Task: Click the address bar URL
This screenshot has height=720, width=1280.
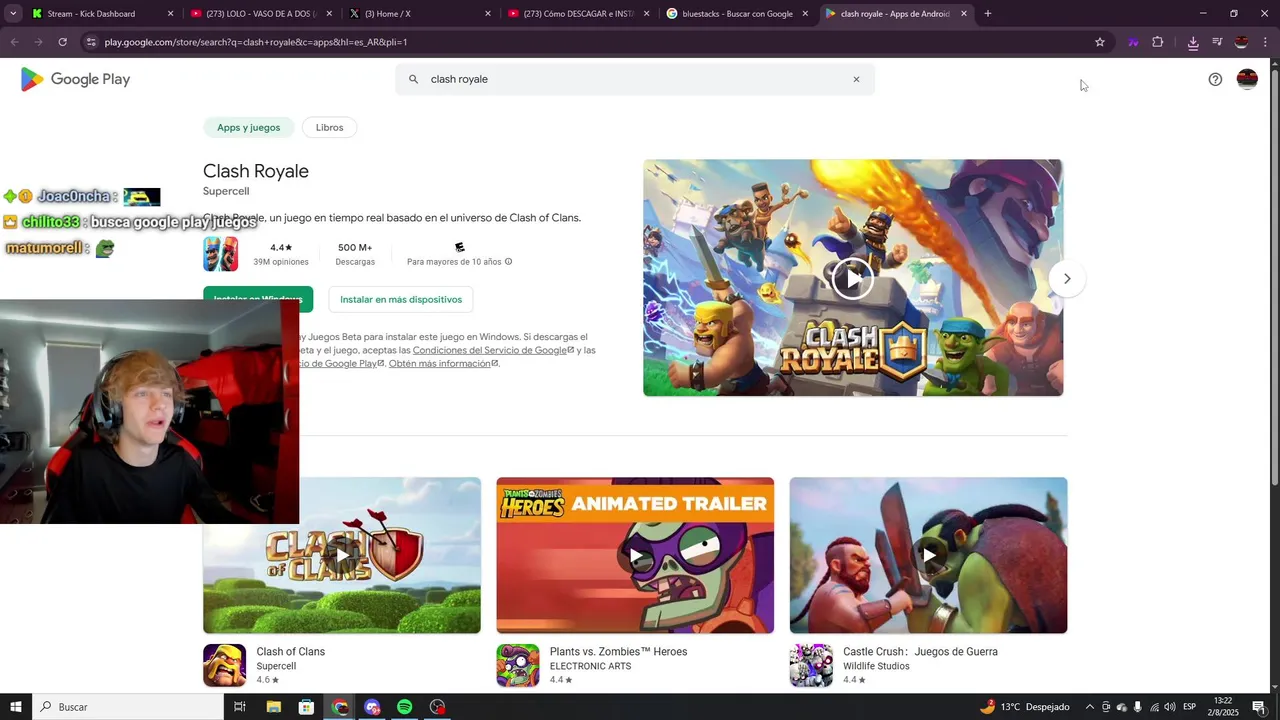Action: click(256, 42)
